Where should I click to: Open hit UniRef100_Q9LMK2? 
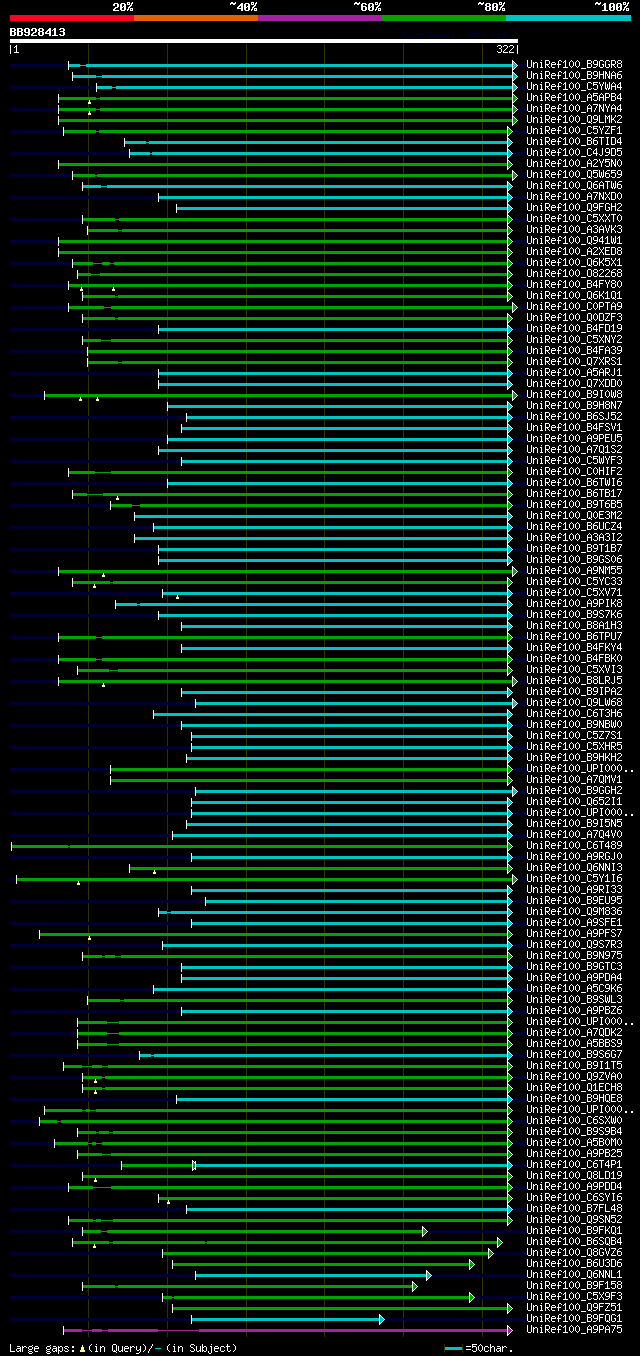click(x=574, y=119)
